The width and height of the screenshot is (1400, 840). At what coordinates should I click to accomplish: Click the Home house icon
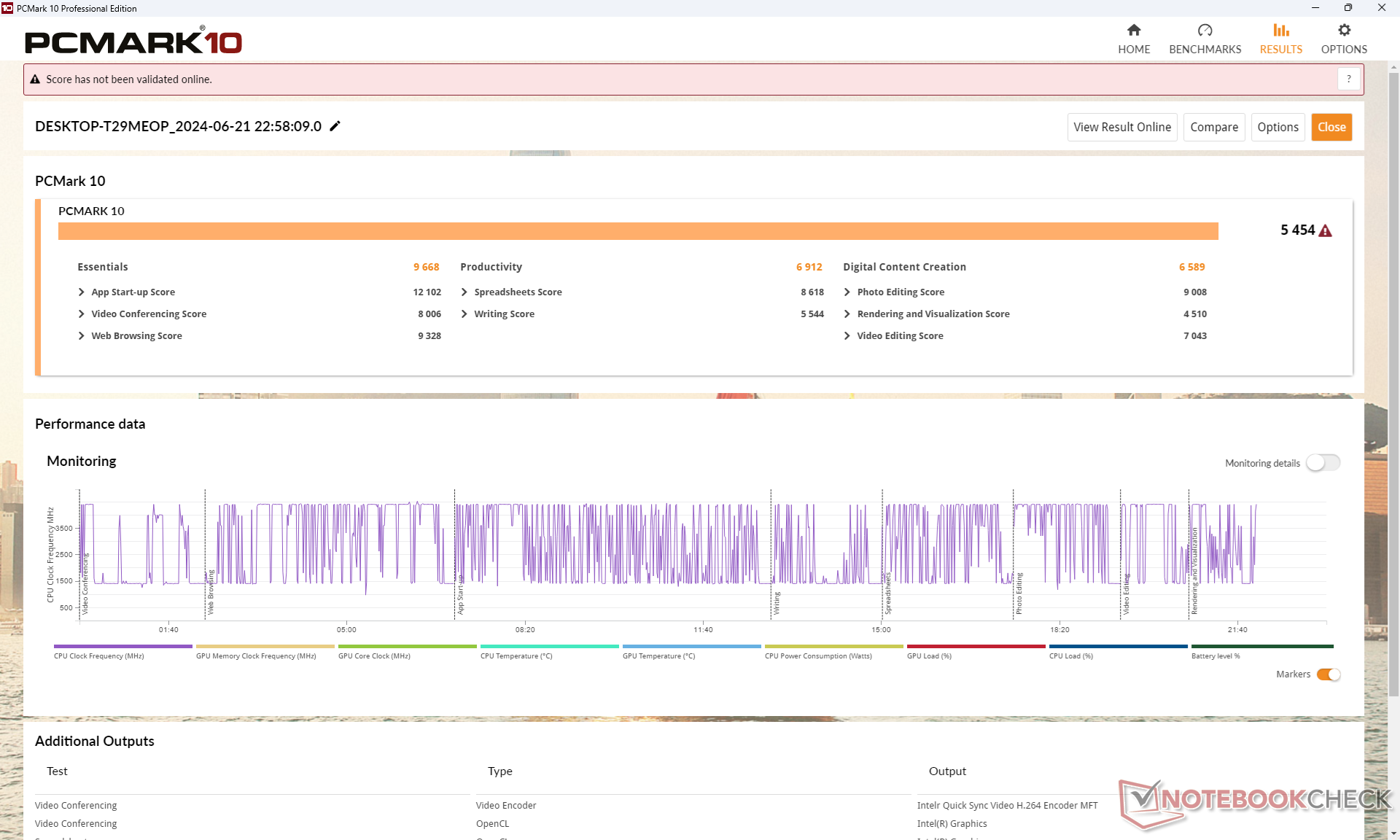coord(1133,30)
